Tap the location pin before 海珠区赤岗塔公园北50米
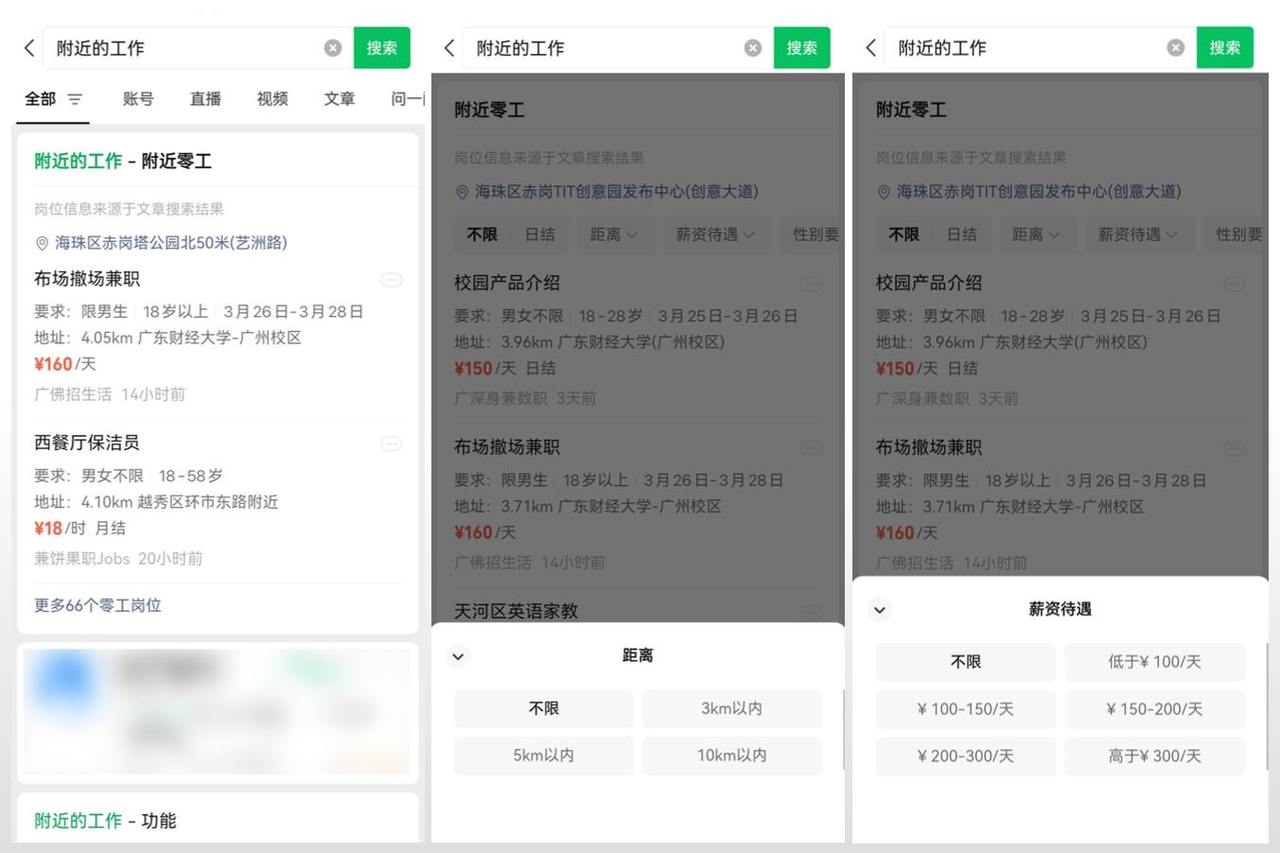Image resolution: width=1280 pixels, height=853 pixels. click(42, 243)
